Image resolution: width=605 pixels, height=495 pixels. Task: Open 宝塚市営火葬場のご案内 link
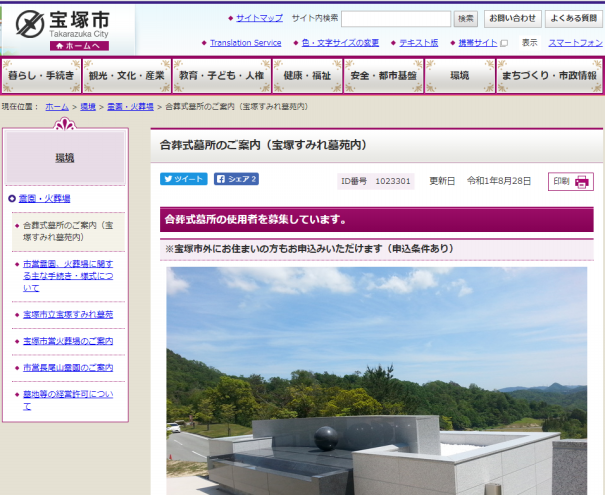click(x=68, y=341)
